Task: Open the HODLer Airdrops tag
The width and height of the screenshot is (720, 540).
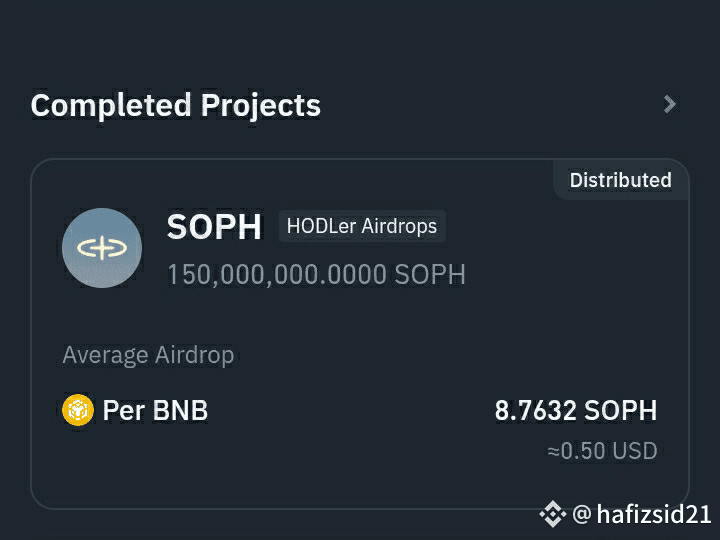Action: [362, 226]
